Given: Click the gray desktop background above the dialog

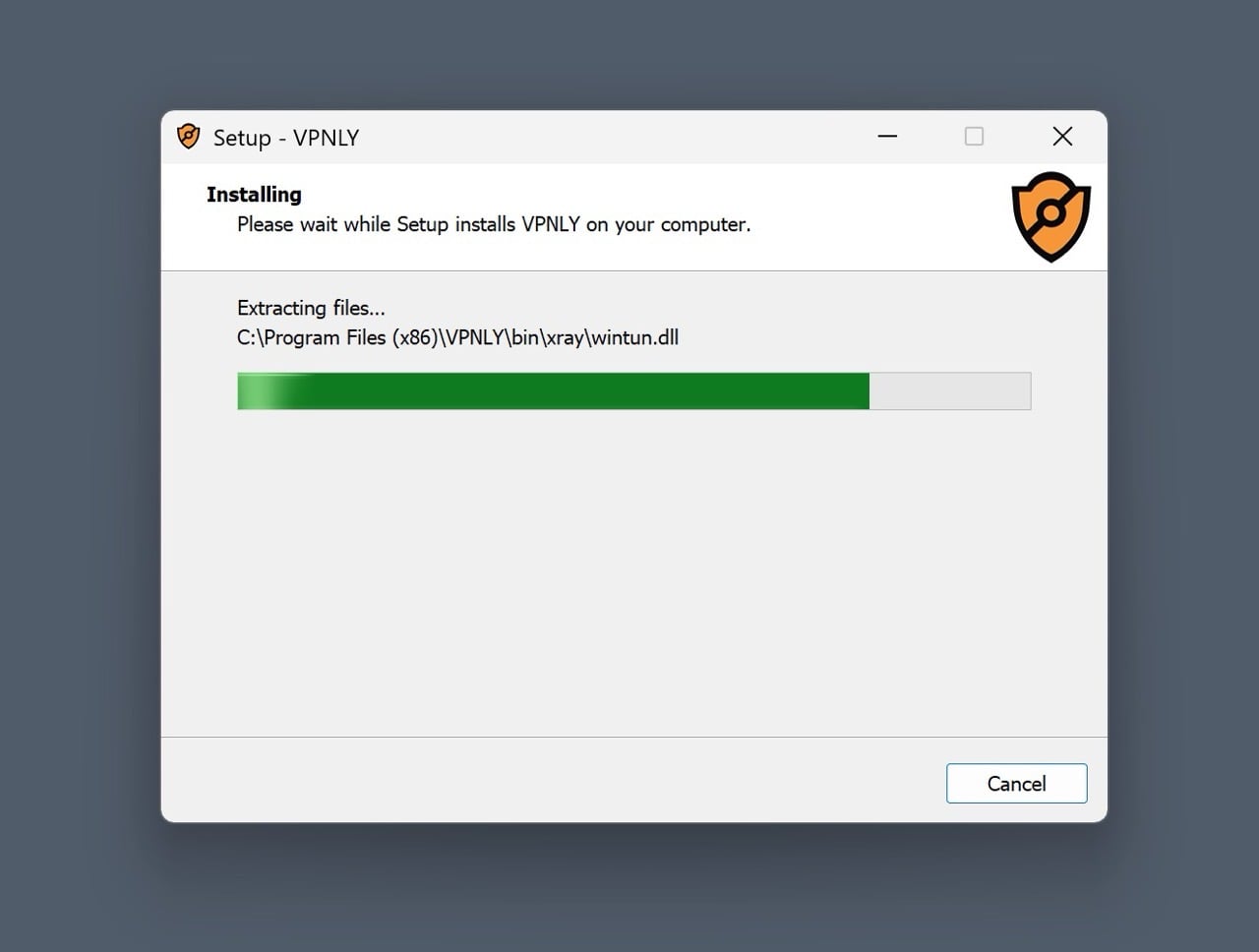Looking at the screenshot, I should tap(629, 54).
